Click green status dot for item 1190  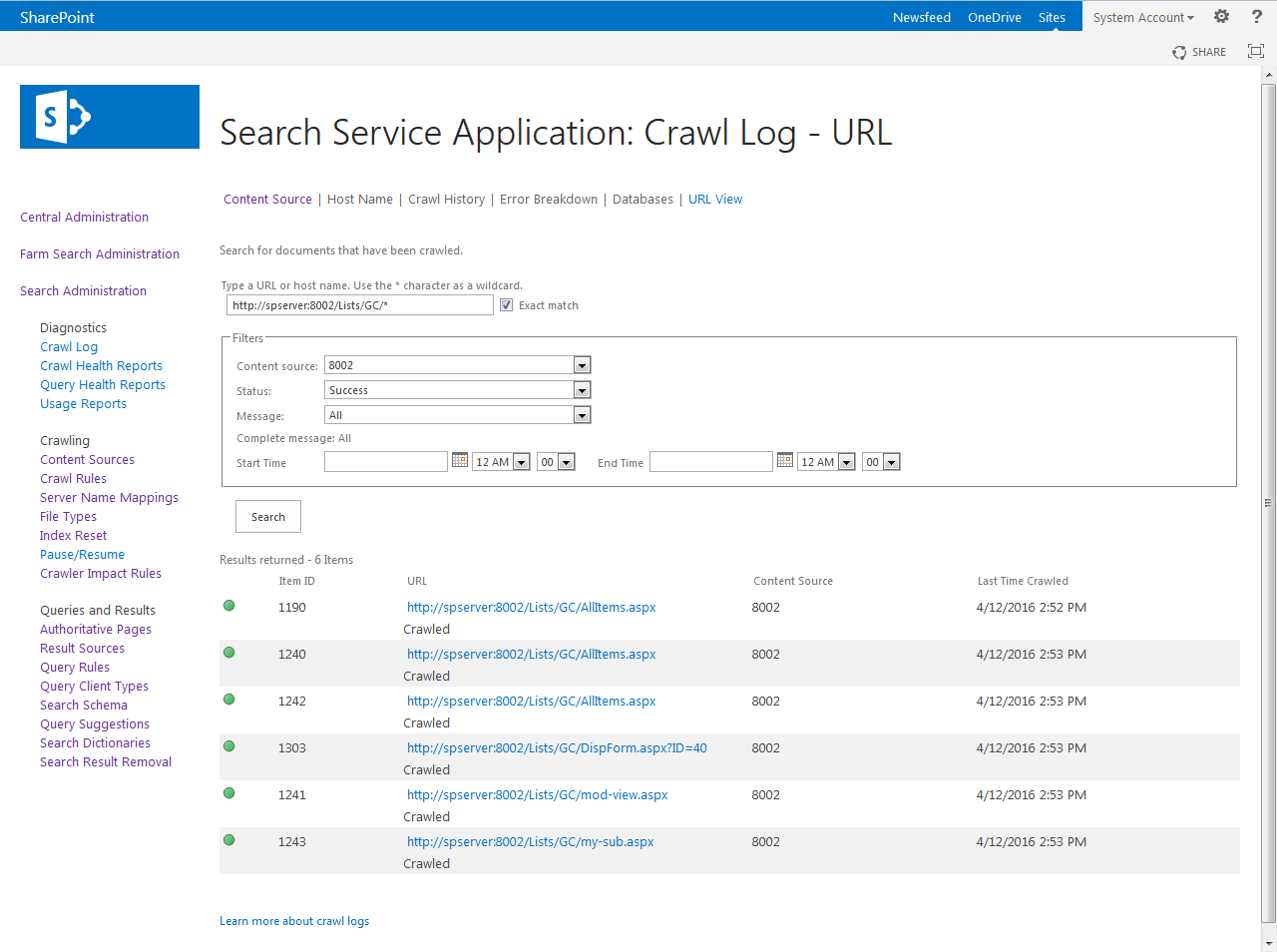point(229,606)
